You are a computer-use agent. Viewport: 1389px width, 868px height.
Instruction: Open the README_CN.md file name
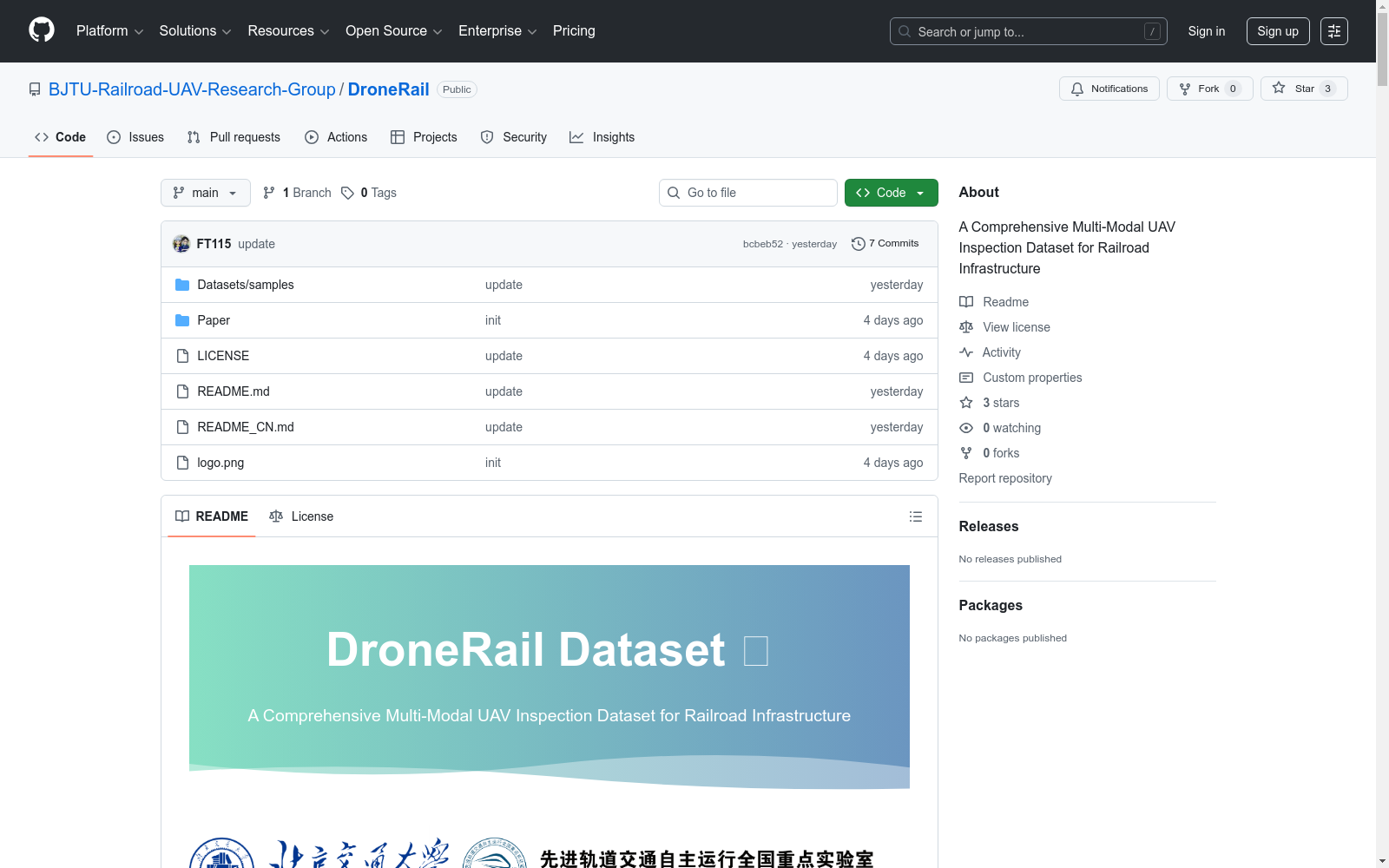coord(246,427)
